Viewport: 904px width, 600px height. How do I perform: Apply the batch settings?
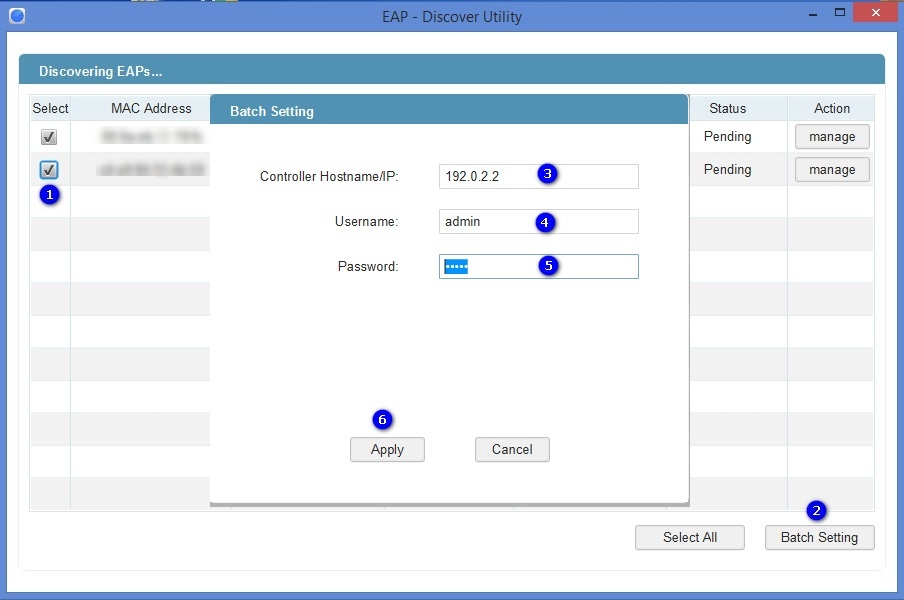click(x=387, y=449)
